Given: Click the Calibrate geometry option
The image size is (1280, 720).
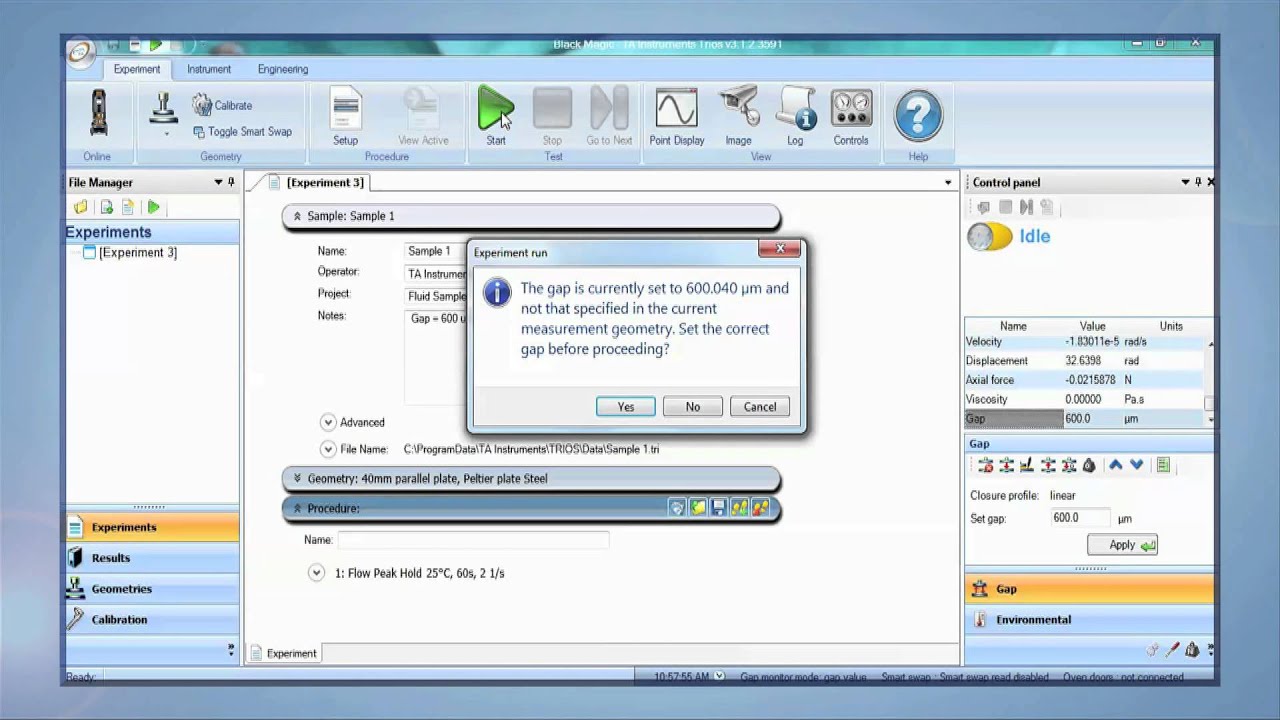Looking at the screenshot, I should [222, 105].
